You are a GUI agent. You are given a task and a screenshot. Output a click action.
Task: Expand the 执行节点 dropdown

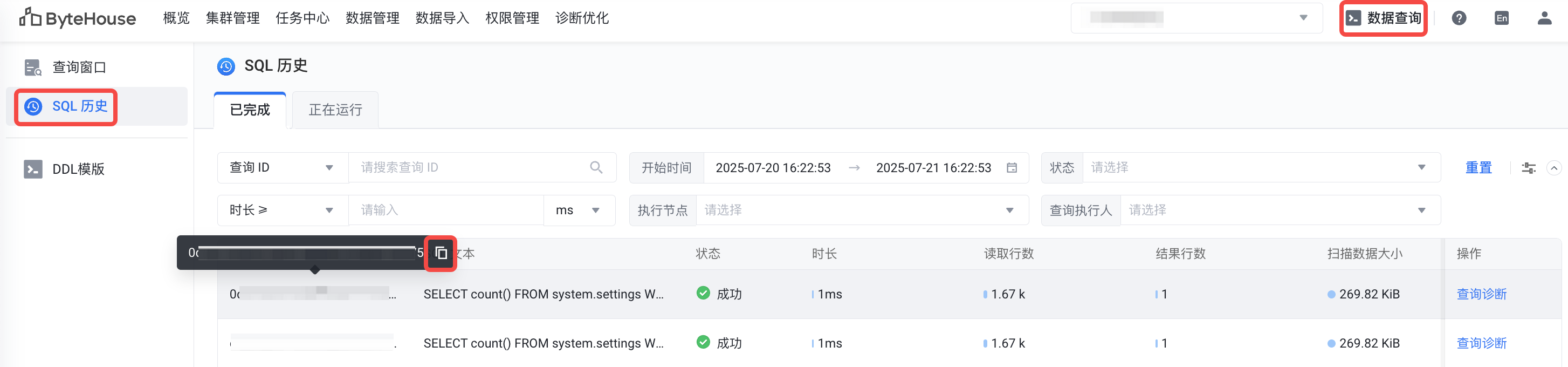click(x=861, y=210)
